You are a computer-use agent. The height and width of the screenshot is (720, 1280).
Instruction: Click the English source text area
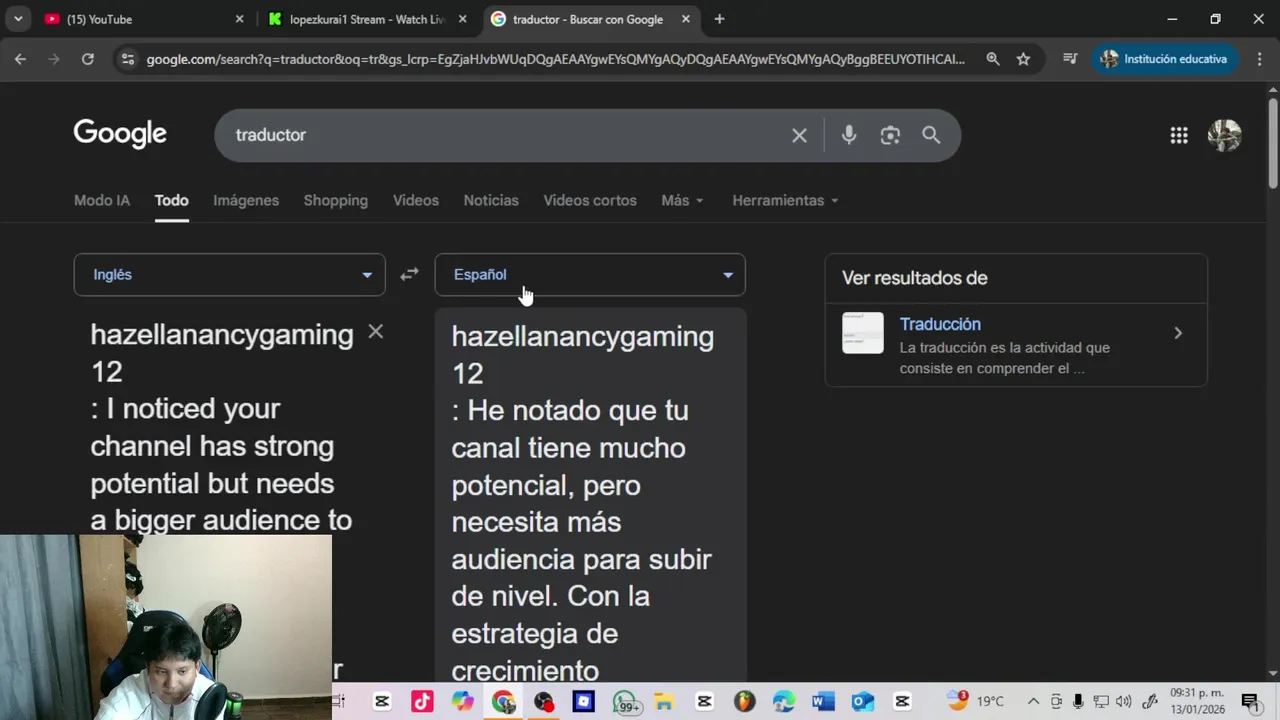tap(222, 427)
